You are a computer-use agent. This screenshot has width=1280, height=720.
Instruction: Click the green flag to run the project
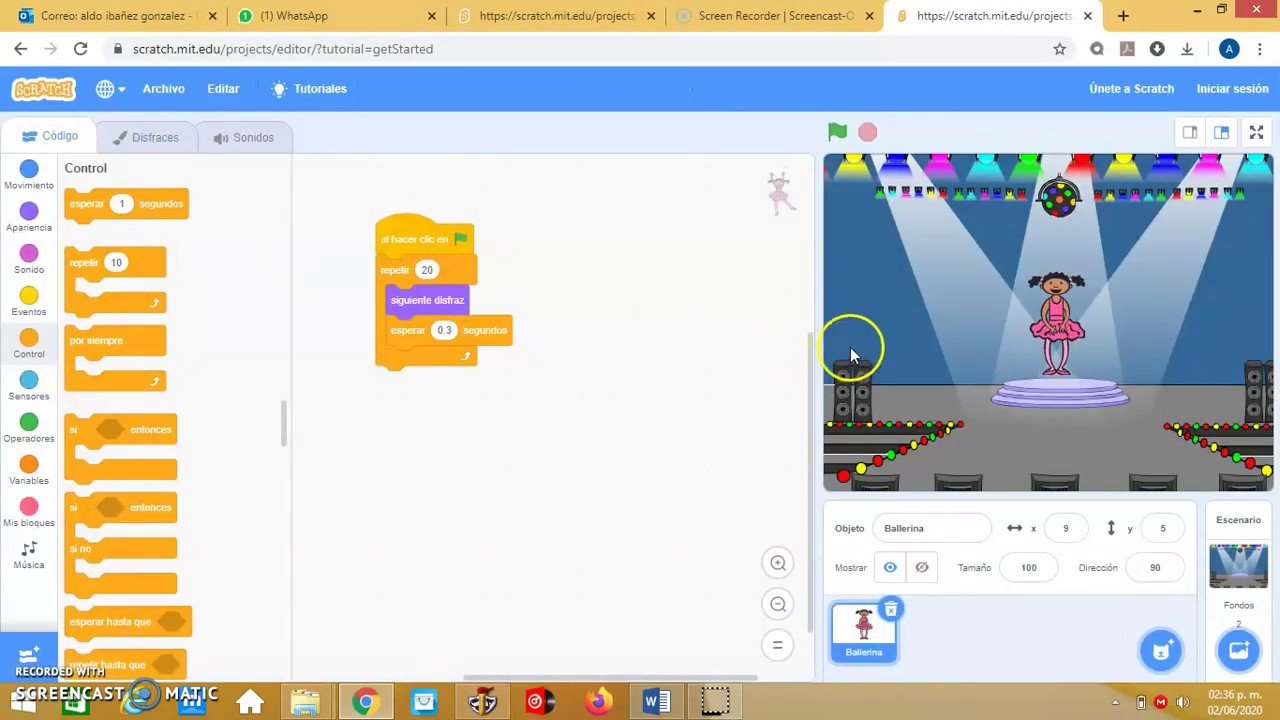(x=837, y=132)
